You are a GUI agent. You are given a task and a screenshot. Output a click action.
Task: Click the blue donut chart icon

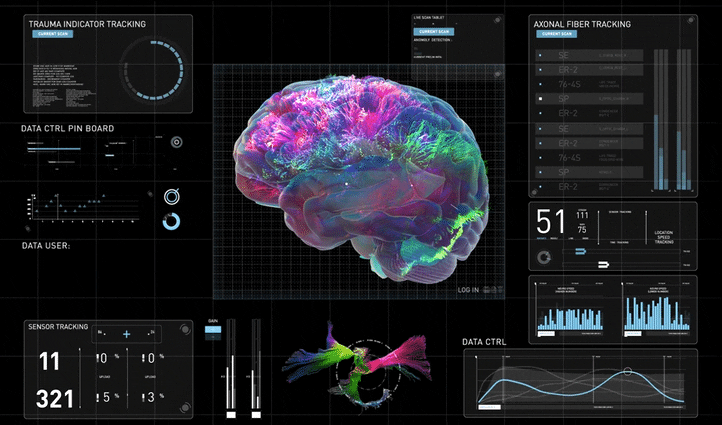click(x=171, y=221)
